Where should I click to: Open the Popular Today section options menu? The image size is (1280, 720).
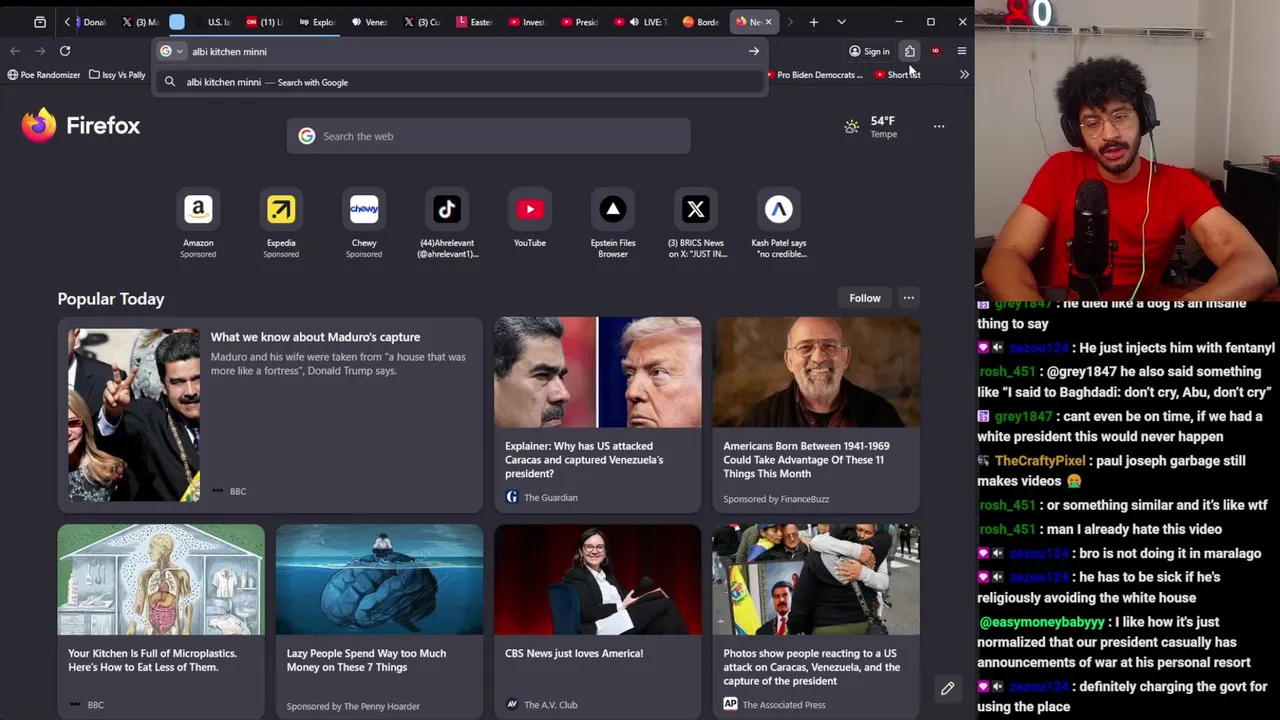tap(908, 298)
